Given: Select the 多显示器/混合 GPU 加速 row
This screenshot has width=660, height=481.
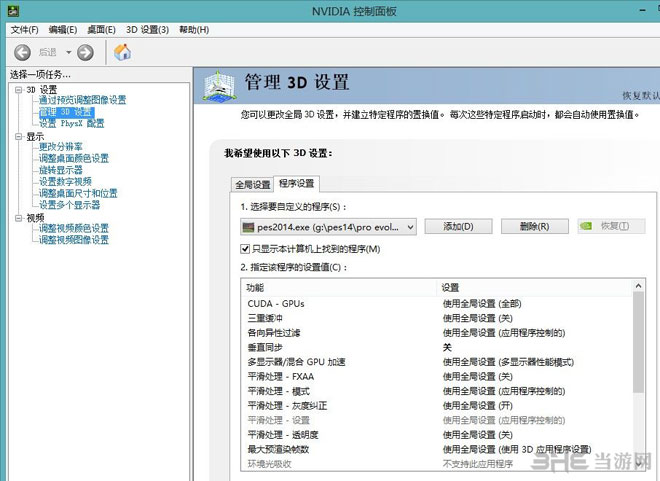Looking at the screenshot, I should [436, 362].
